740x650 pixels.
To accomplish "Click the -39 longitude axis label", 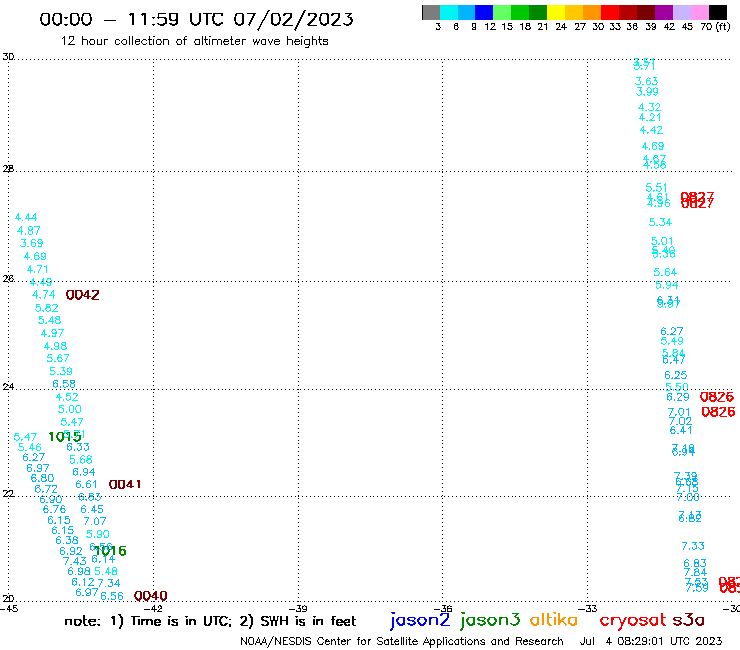I will tap(299, 608).
